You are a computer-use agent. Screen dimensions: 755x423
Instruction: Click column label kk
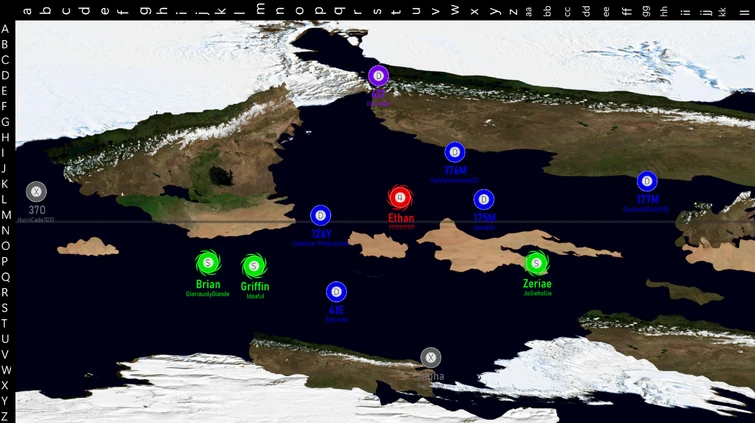(723, 11)
